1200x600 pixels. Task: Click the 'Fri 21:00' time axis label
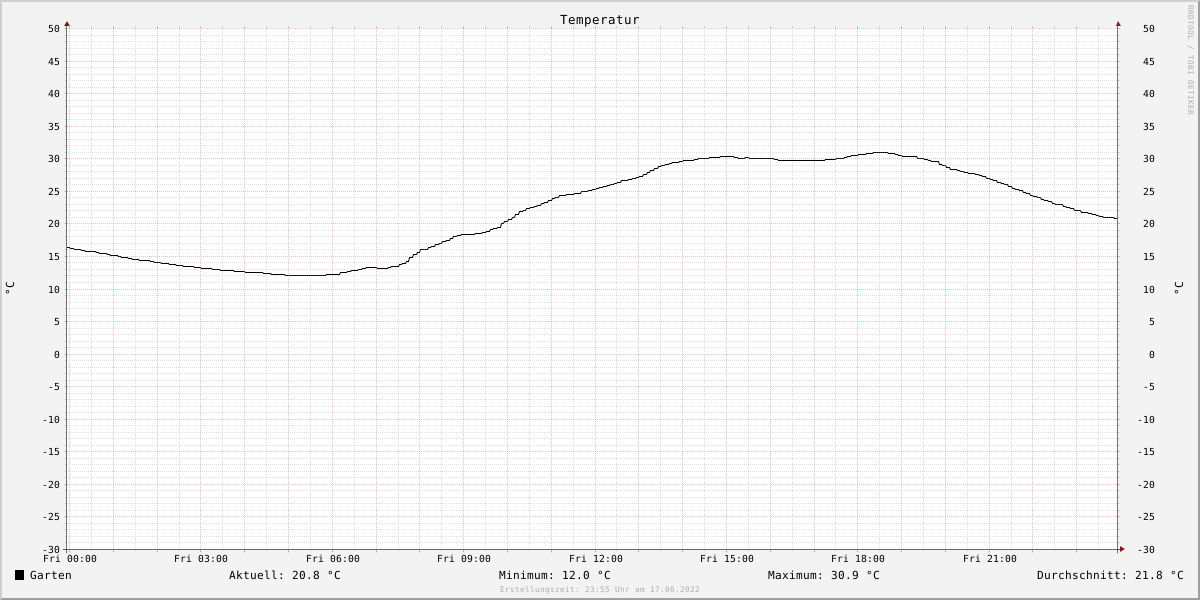tap(990, 559)
